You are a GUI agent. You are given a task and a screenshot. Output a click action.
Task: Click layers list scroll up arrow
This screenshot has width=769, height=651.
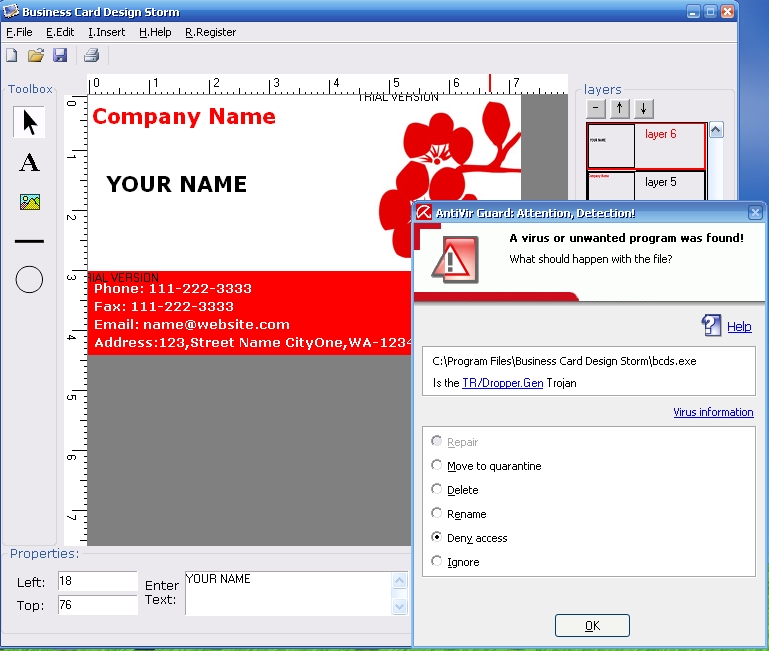716,130
